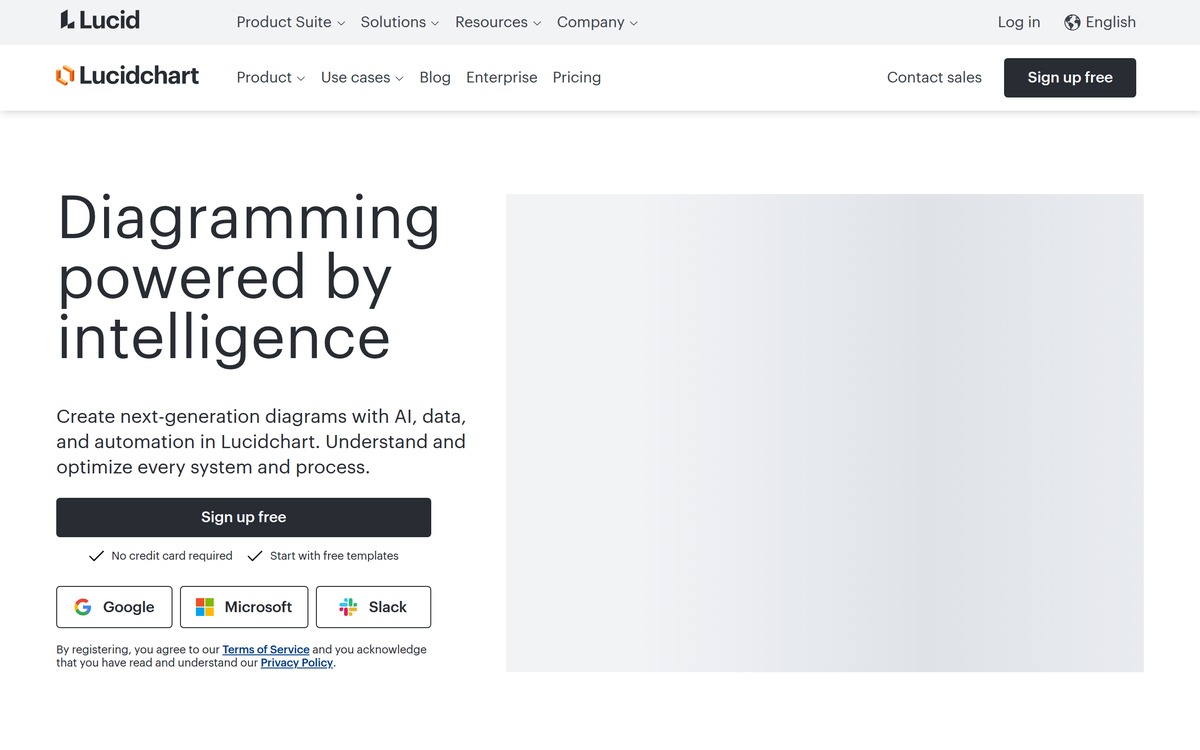
Task: Open the Resources dropdown
Action: coord(498,22)
